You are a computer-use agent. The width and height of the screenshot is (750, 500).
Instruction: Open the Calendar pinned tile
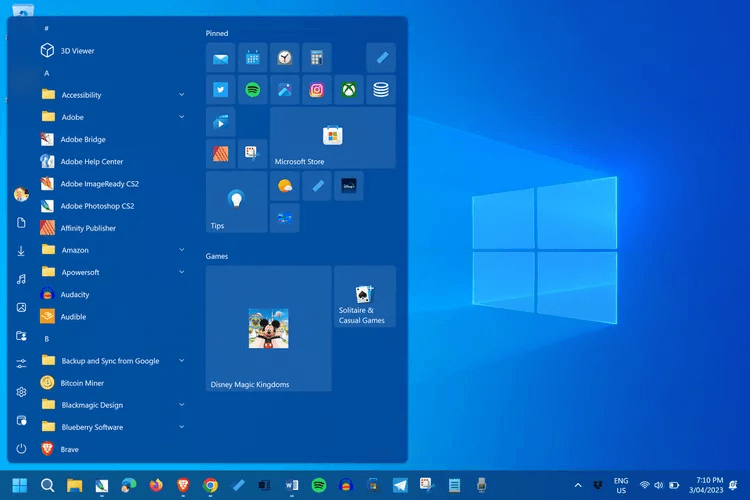pos(253,58)
